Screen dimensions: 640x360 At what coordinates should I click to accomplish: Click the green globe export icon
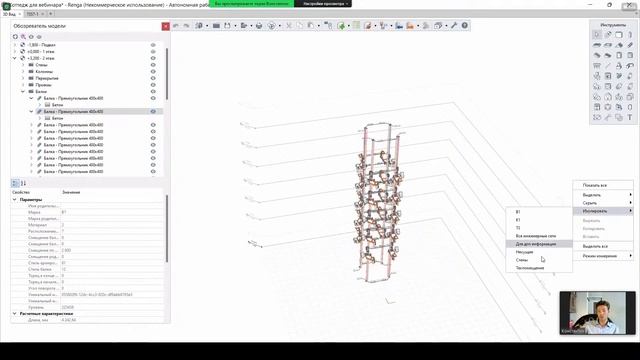(341, 26)
